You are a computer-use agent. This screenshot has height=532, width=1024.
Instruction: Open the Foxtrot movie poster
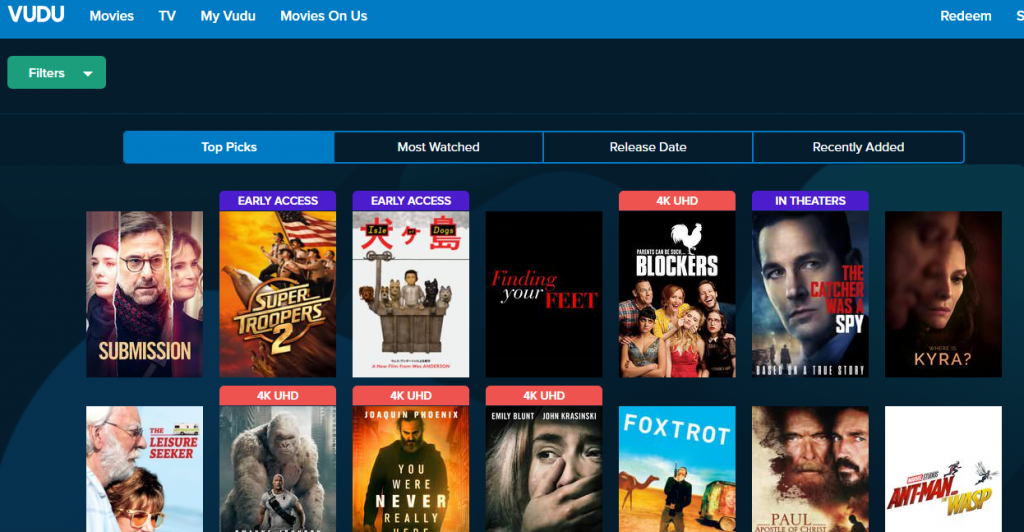pyautogui.click(x=677, y=469)
